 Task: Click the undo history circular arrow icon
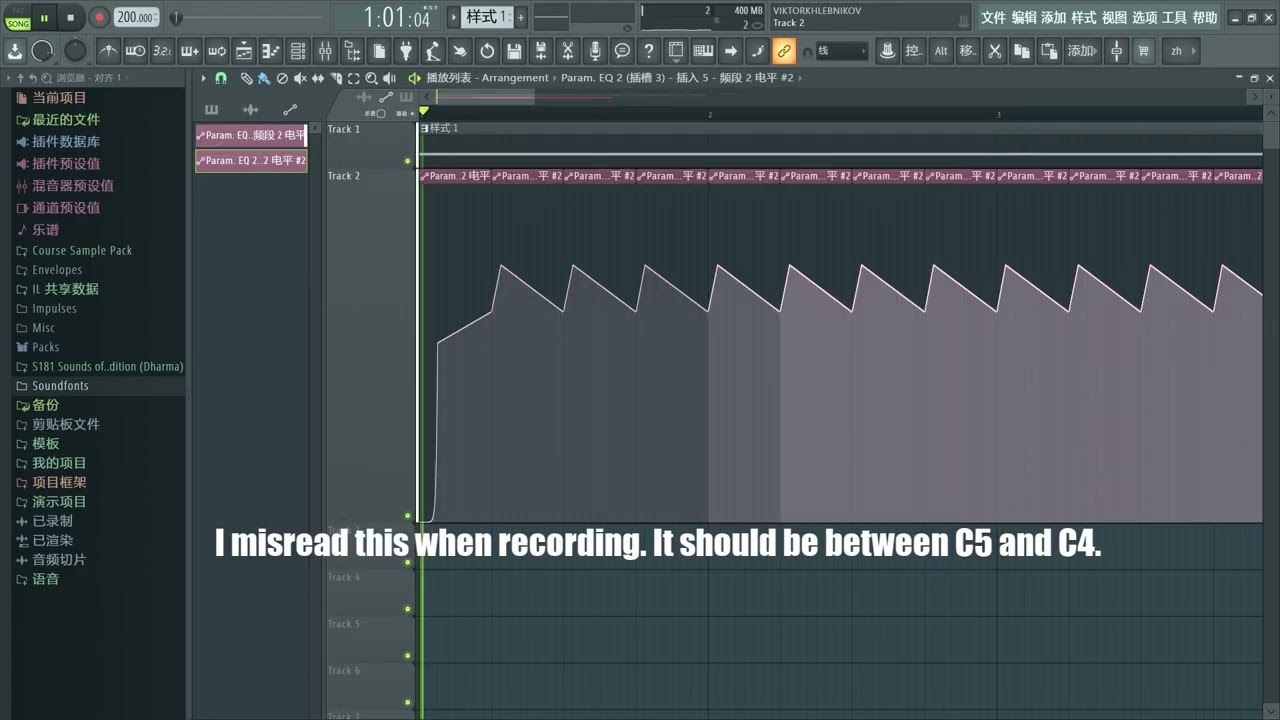tap(487, 51)
